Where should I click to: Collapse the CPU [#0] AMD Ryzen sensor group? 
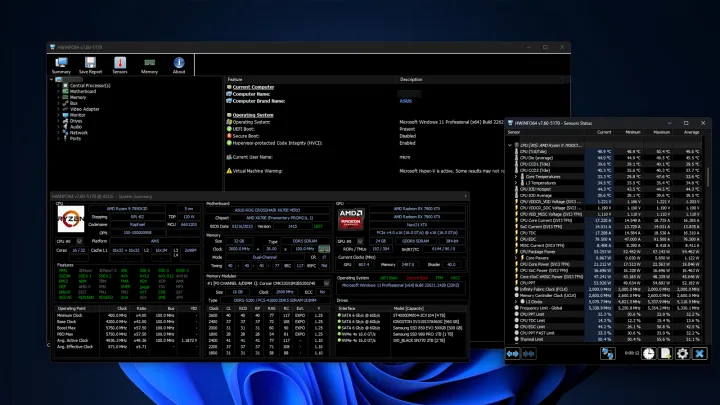click(510, 145)
